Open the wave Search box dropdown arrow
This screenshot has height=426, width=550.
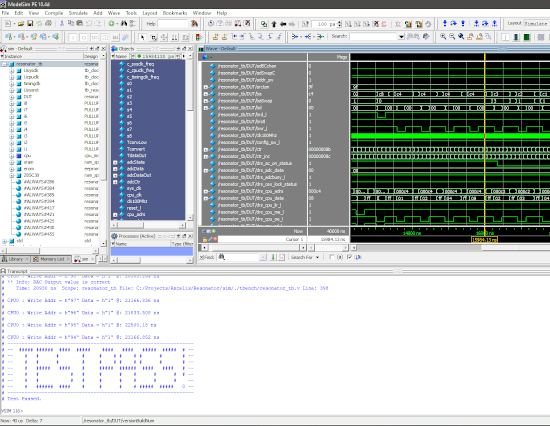401,36
